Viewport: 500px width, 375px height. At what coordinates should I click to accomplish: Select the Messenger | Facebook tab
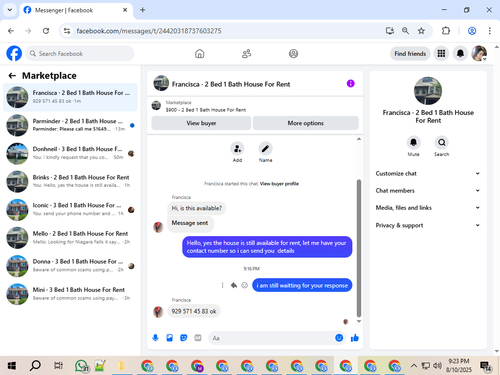(76, 10)
